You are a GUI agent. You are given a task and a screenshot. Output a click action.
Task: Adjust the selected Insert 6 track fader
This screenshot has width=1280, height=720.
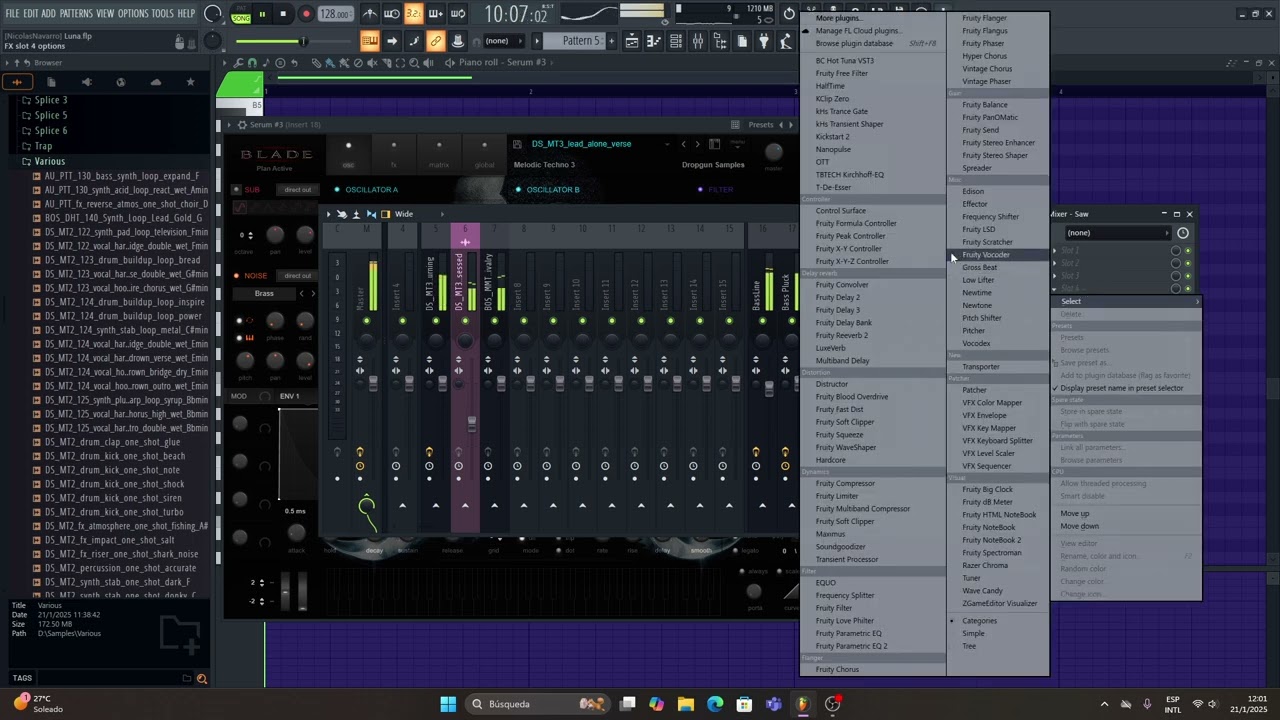pos(472,423)
